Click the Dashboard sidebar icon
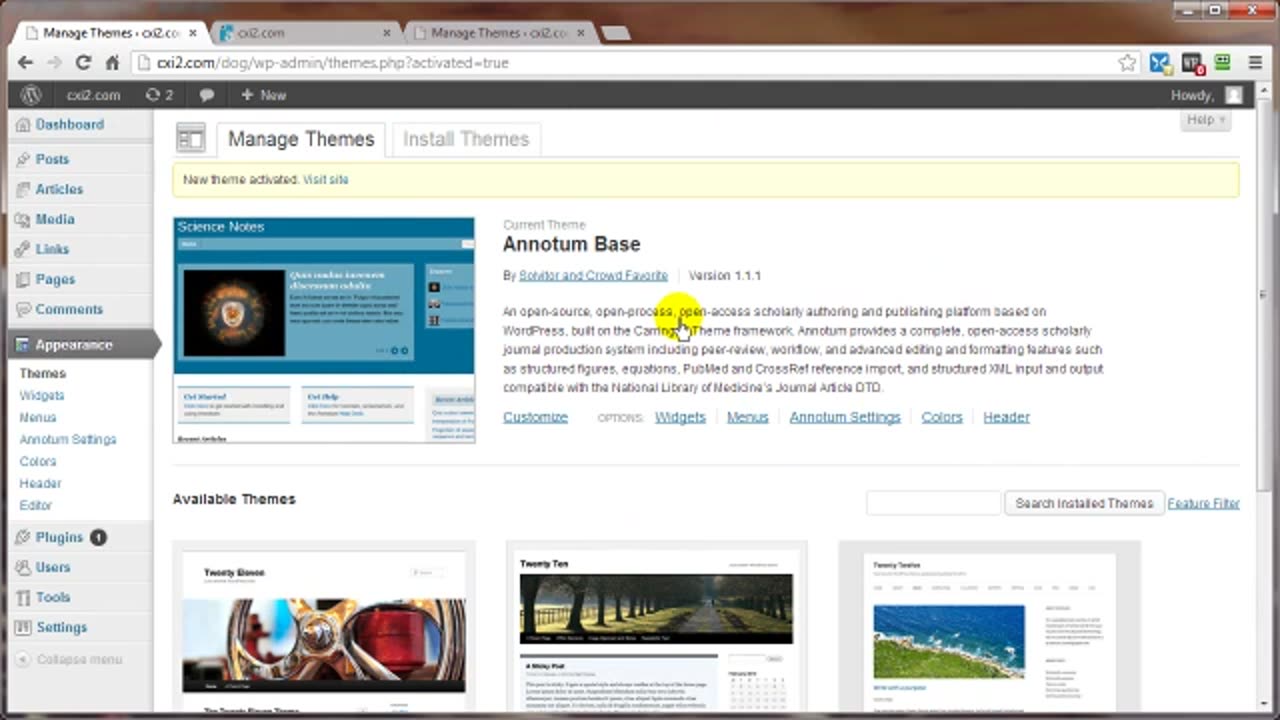The image size is (1280, 720). 23,125
